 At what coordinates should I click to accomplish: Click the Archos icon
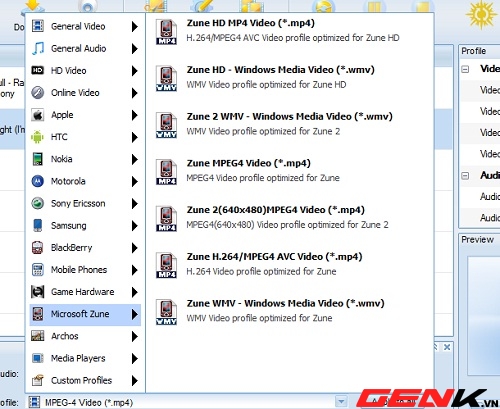pyautogui.click(x=38, y=336)
